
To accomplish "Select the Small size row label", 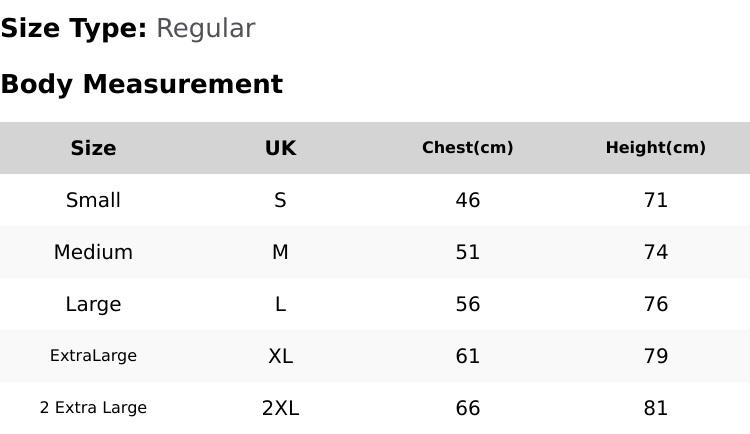I will [93, 200].
